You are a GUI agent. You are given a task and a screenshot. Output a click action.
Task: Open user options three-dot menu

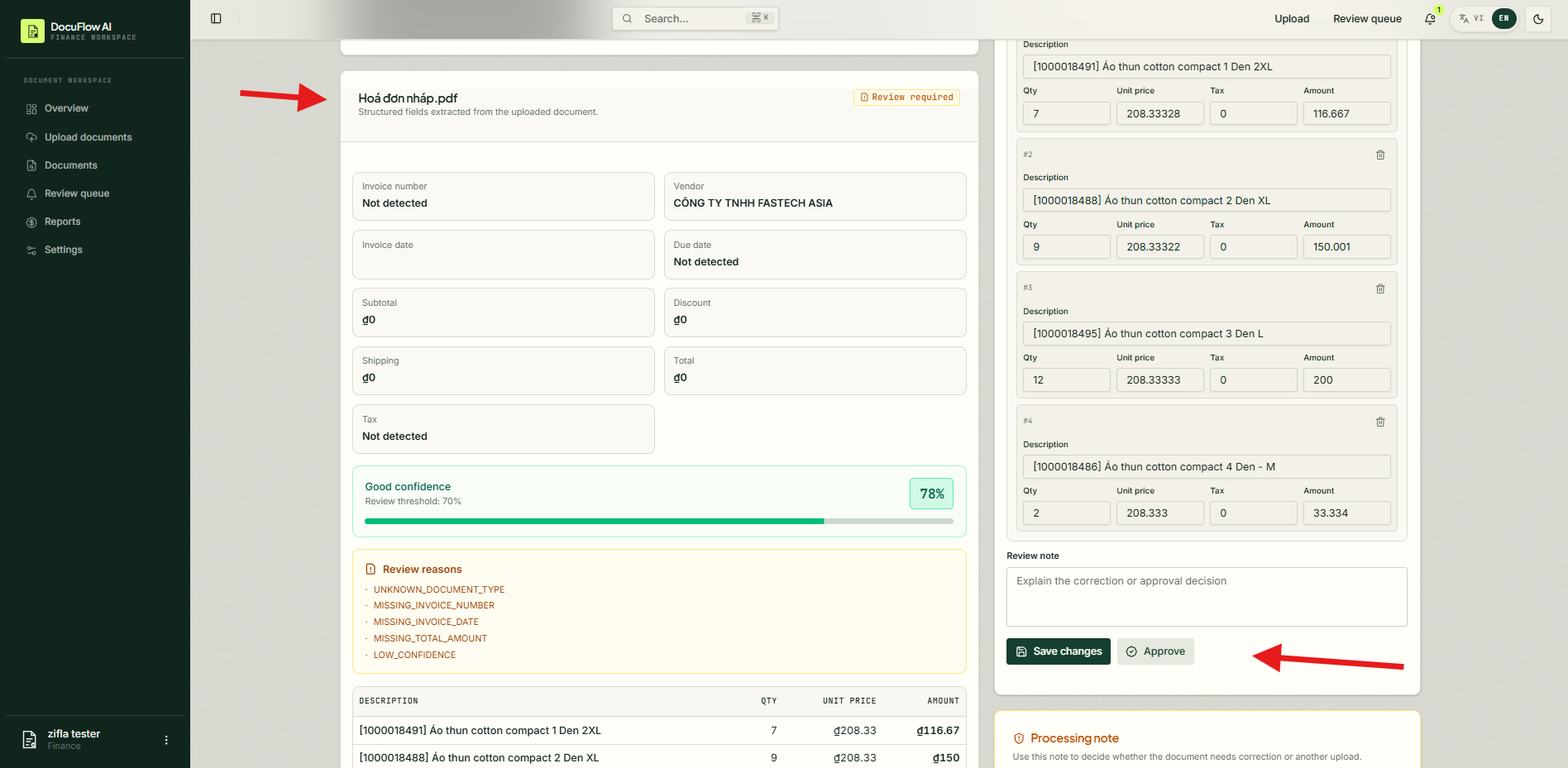166,740
